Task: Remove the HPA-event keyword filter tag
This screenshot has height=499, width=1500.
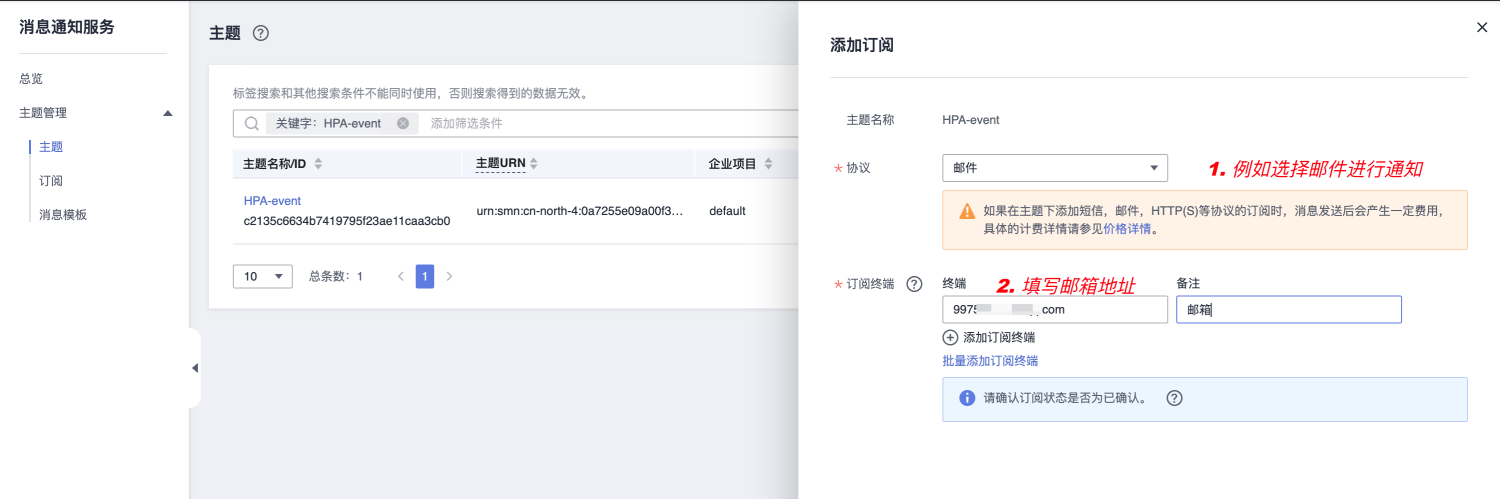Action: (x=403, y=123)
